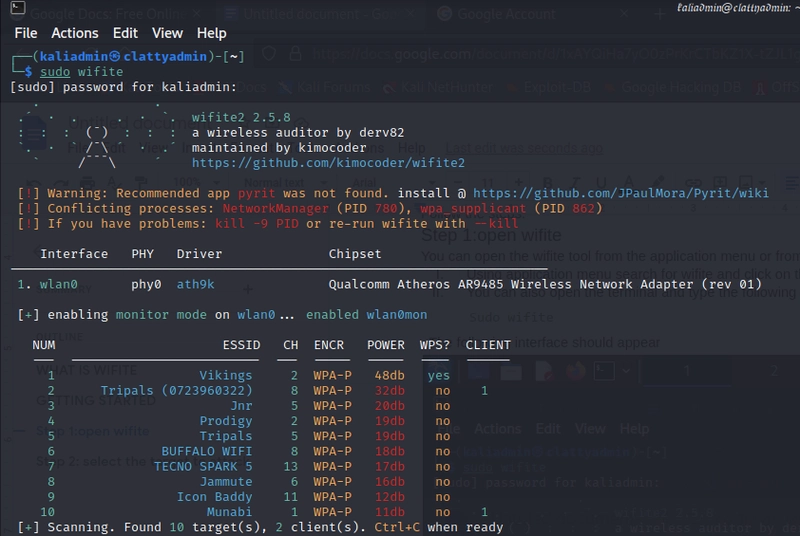Click the Chipset column header

(x=355, y=254)
